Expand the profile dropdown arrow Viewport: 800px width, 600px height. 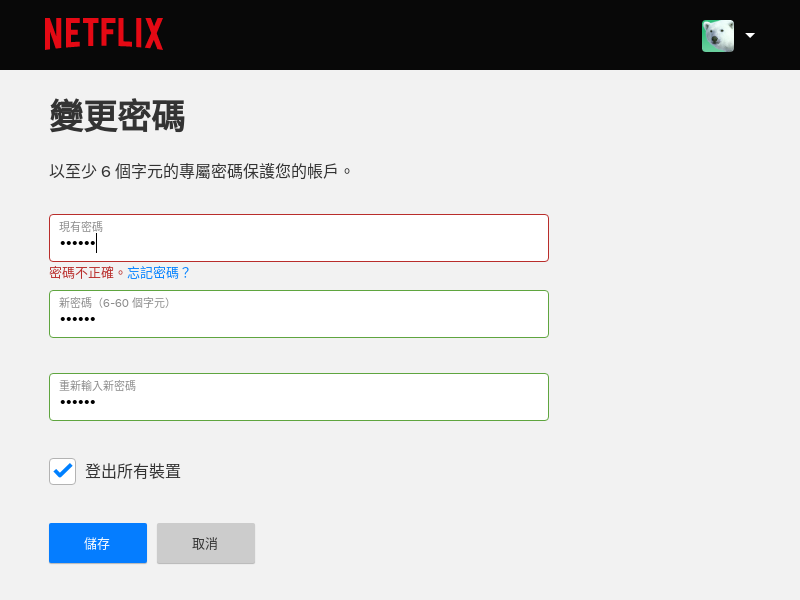pyautogui.click(x=750, y=35)
